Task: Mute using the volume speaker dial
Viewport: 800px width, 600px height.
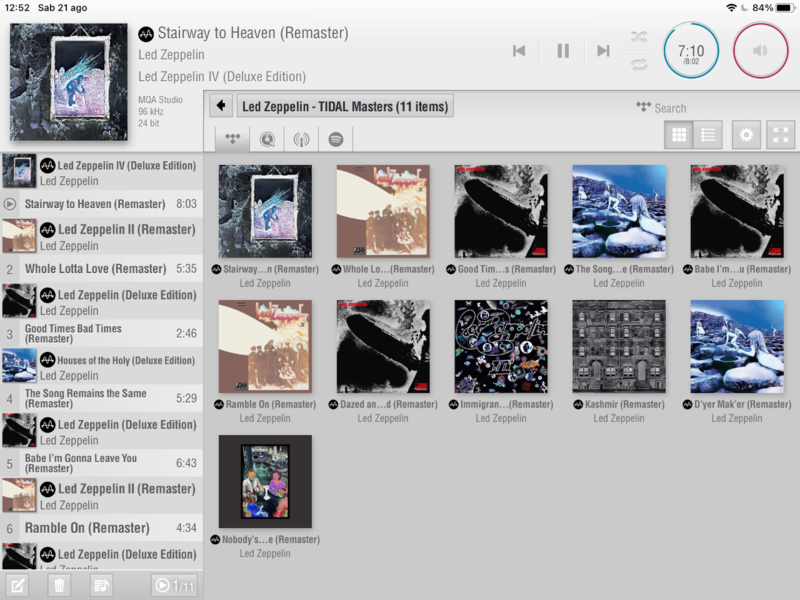Action: pyautogui.click(x=761, y=51)
